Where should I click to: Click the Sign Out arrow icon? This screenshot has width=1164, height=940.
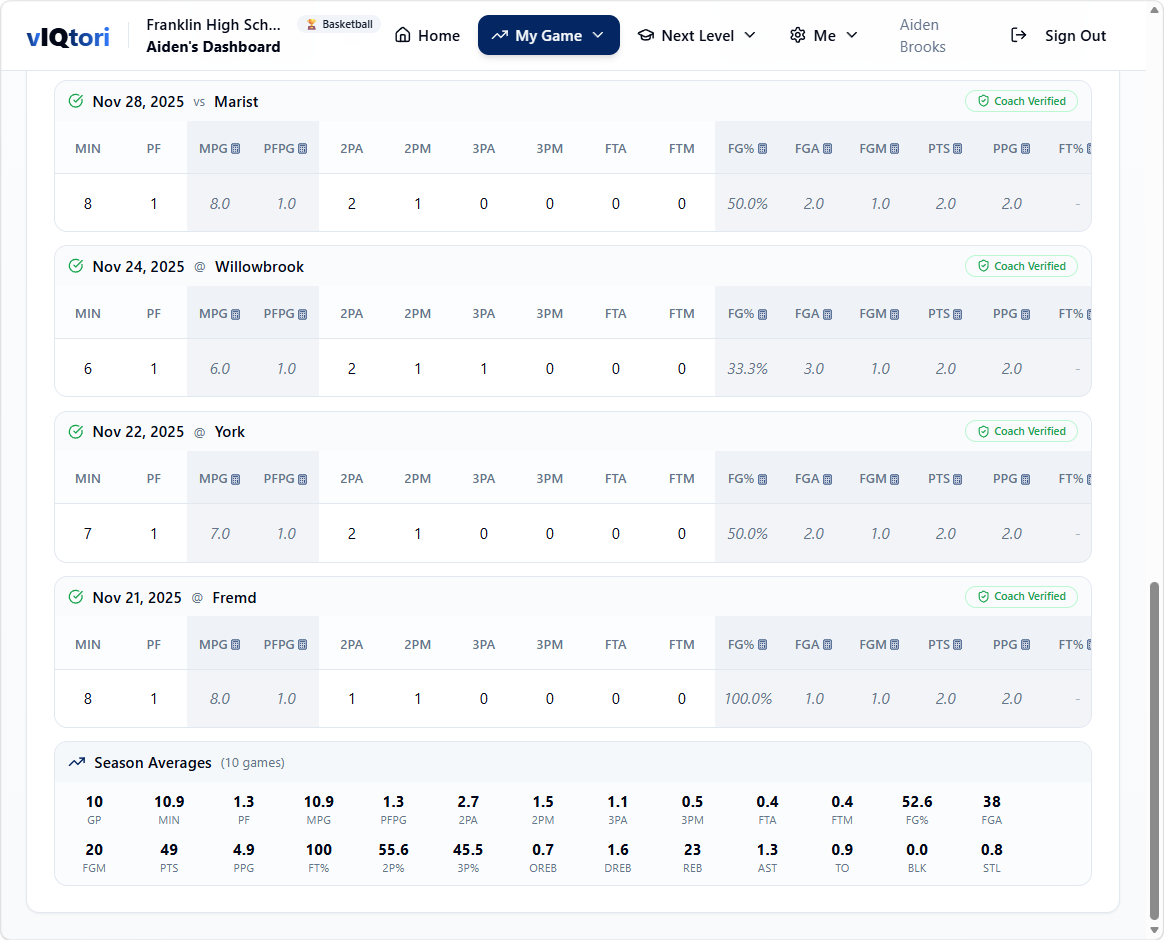tap(1018, 35)
